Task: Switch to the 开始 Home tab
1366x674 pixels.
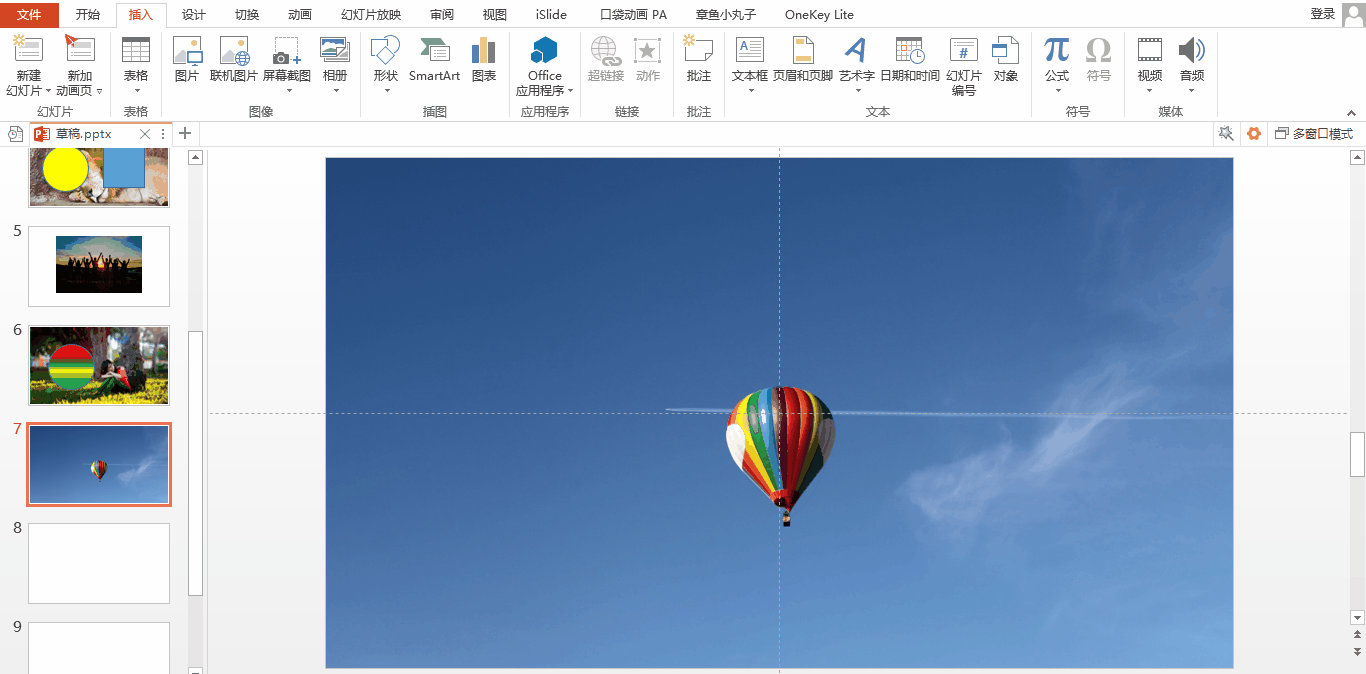Action: tap(88, 15)
